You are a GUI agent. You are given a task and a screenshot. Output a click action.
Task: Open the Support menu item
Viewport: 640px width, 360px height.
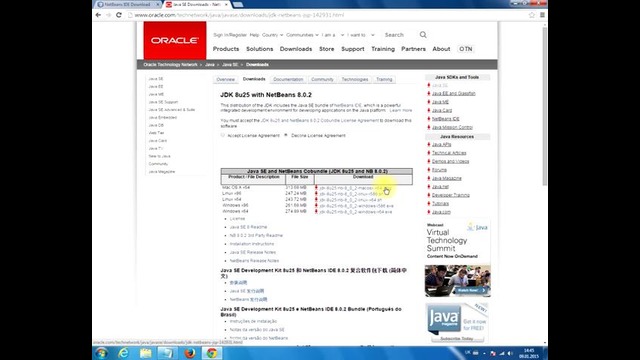click(353, 49)
